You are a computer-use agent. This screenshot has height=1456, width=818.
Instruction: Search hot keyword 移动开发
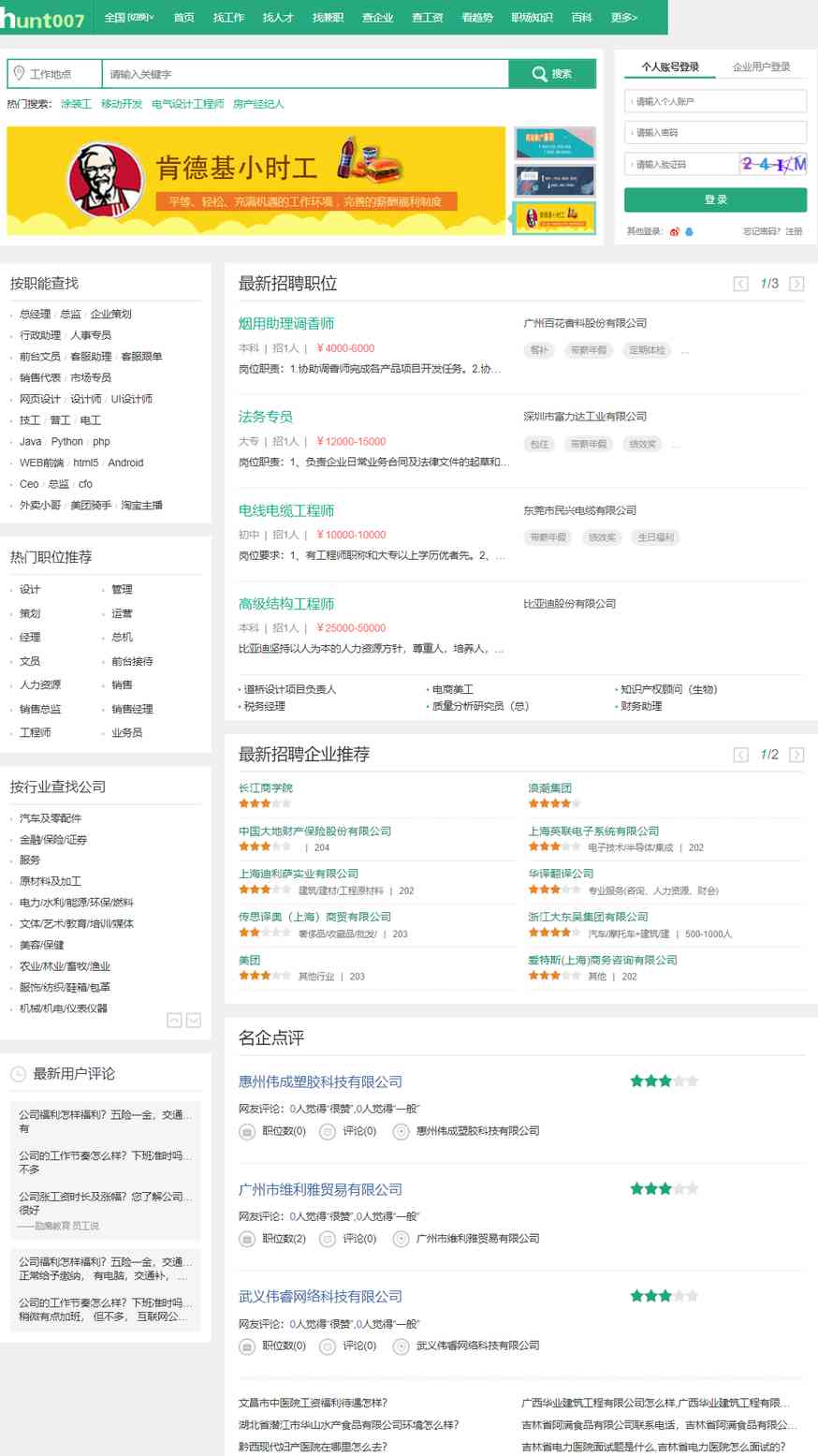(x=122, y=104)
